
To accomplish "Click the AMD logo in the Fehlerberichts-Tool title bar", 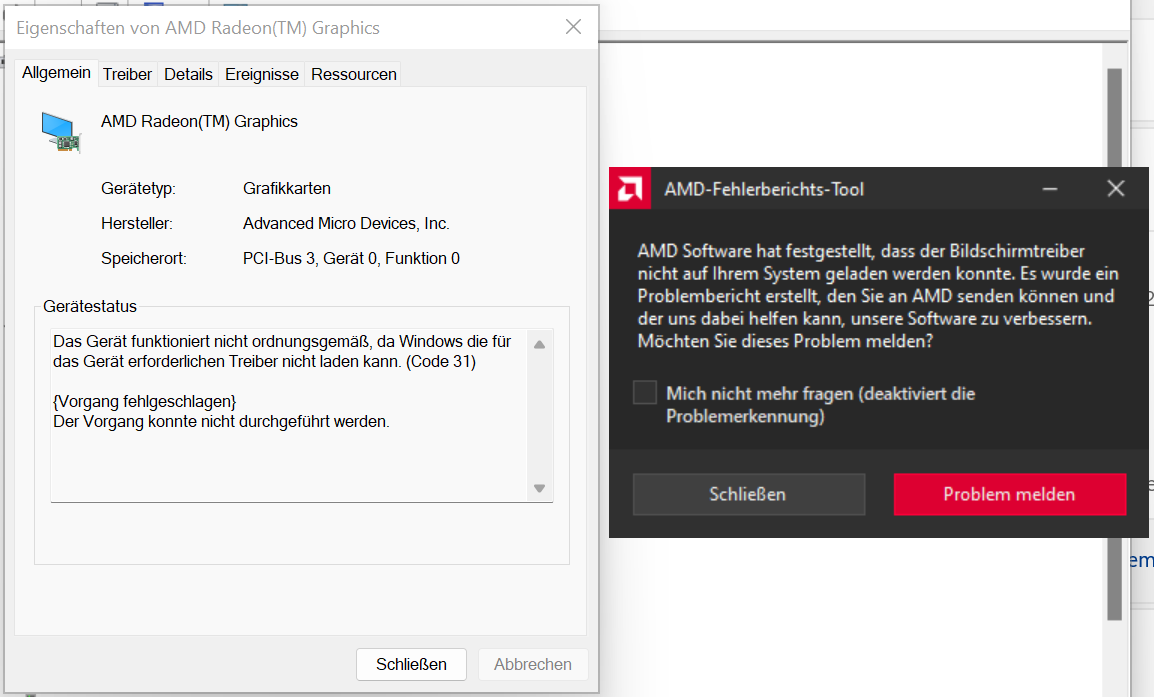I will point(629,188).
